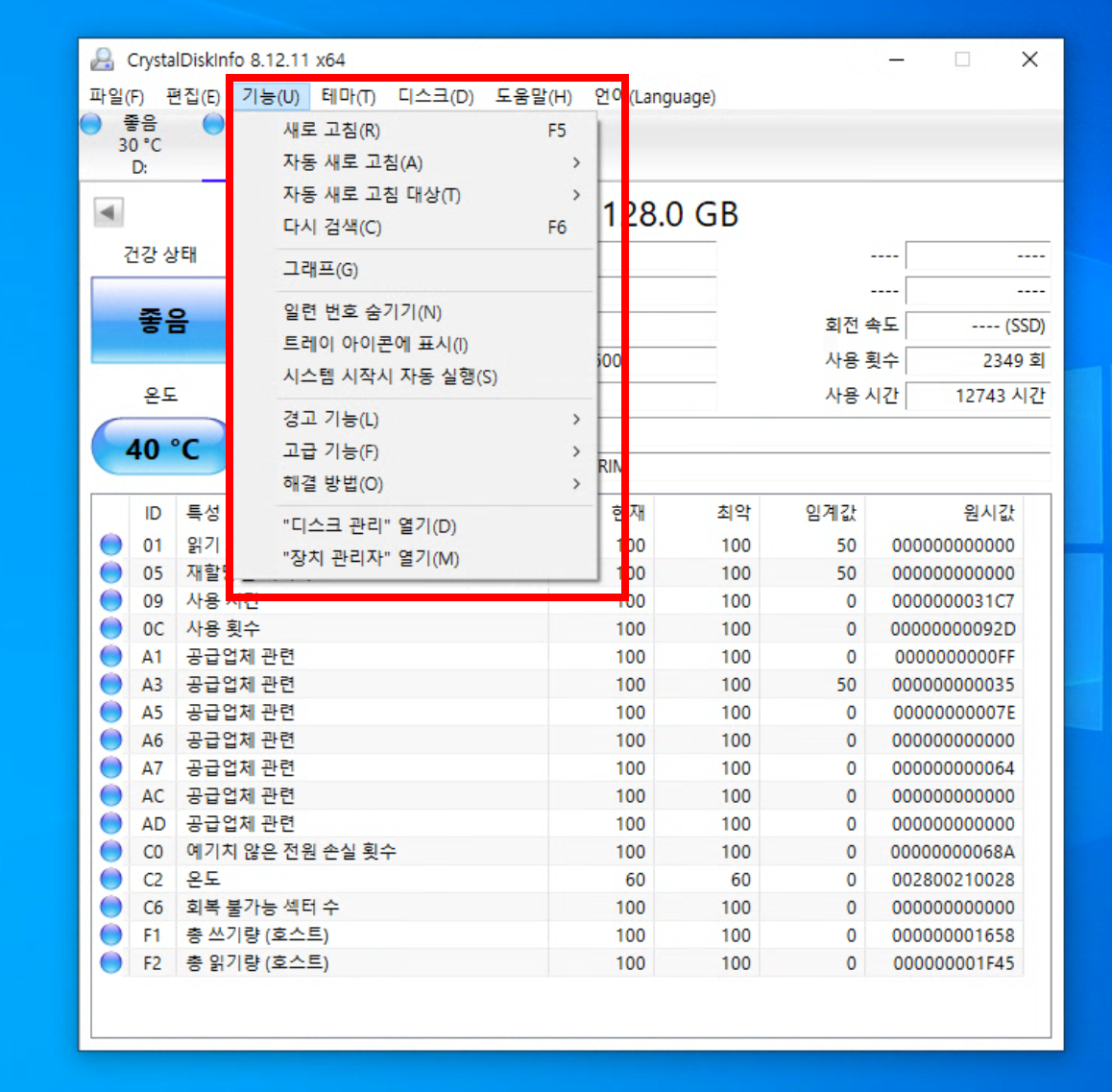Select drive D: 좋음 30 °C entry
Image resolution: width=1112 pixels, height=1092 pixels.
[x=138, y=145]
